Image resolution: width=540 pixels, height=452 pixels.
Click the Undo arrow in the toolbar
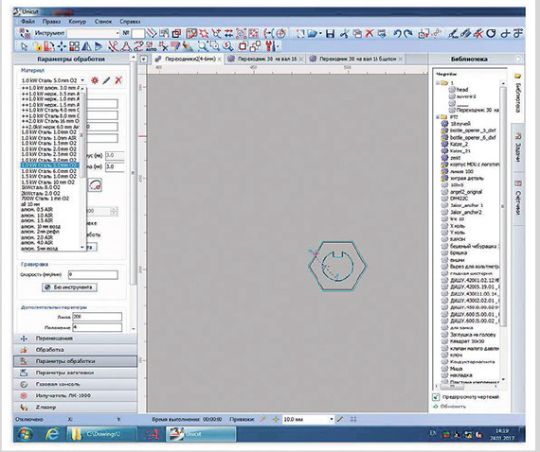pos(397,33)
